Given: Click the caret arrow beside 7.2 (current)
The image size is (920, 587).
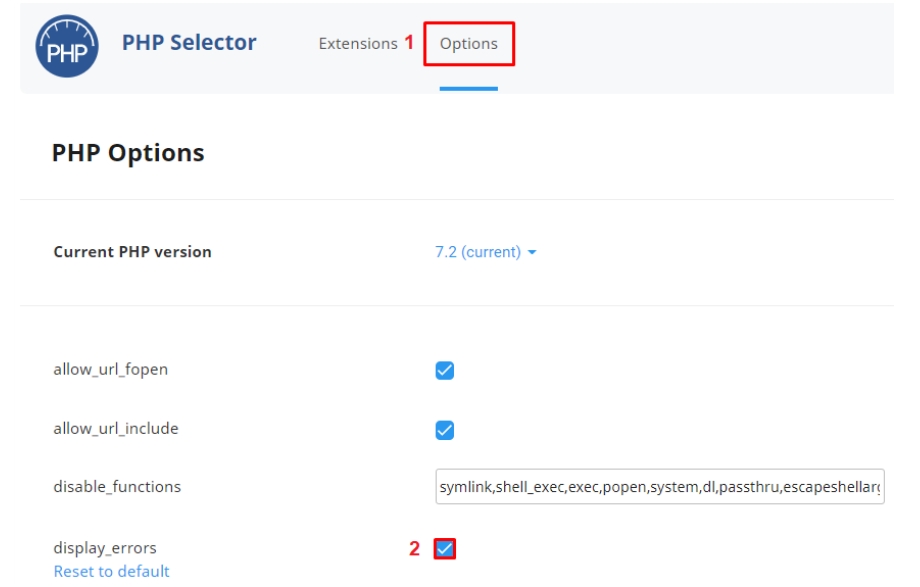Looking at the screenshot, I should [x=532, y=253].
